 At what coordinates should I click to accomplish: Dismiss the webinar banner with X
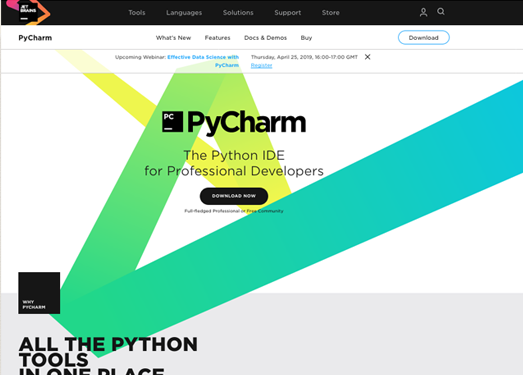point(367,57)
